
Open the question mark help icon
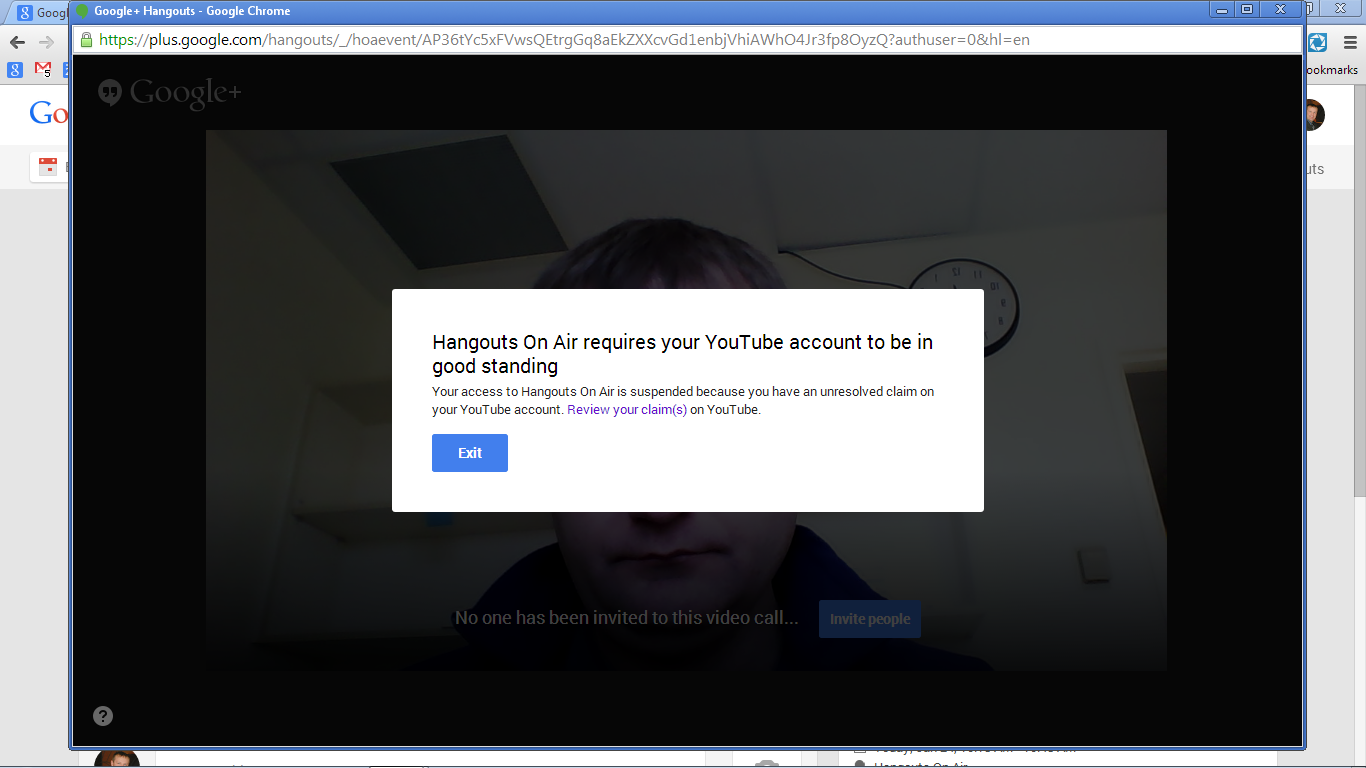click(103, 715)
